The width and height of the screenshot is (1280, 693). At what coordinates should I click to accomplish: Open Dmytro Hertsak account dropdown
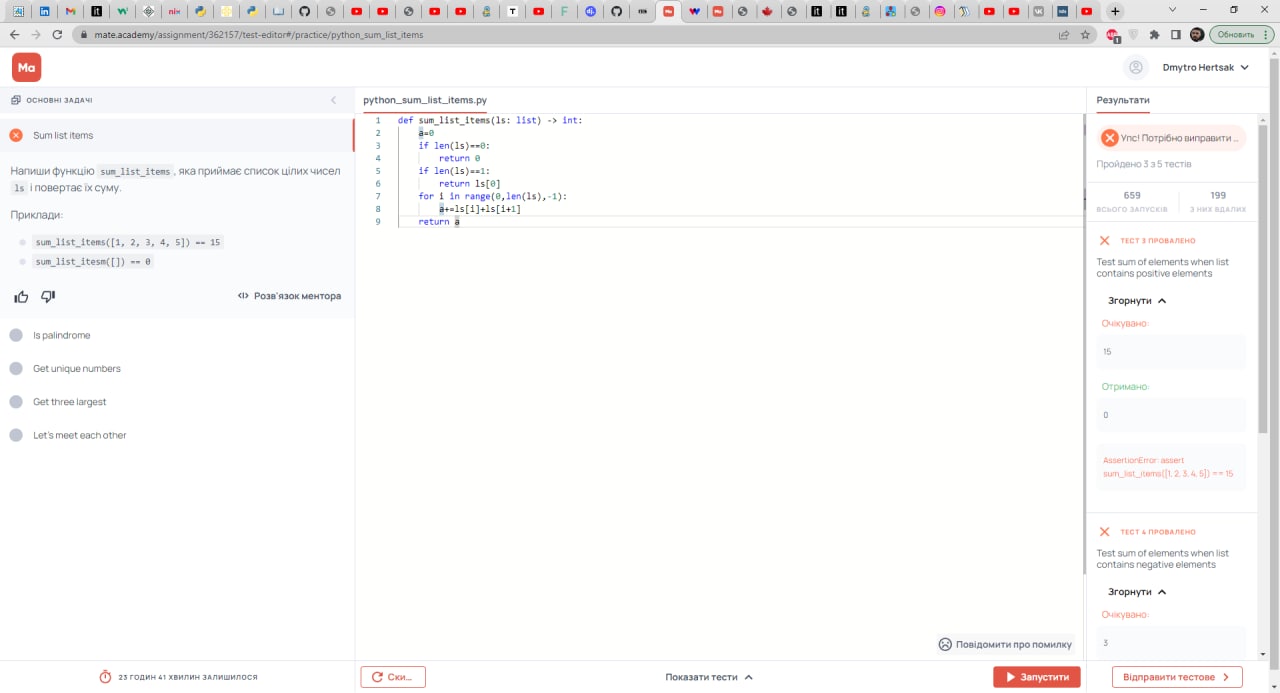(1206, 67)
